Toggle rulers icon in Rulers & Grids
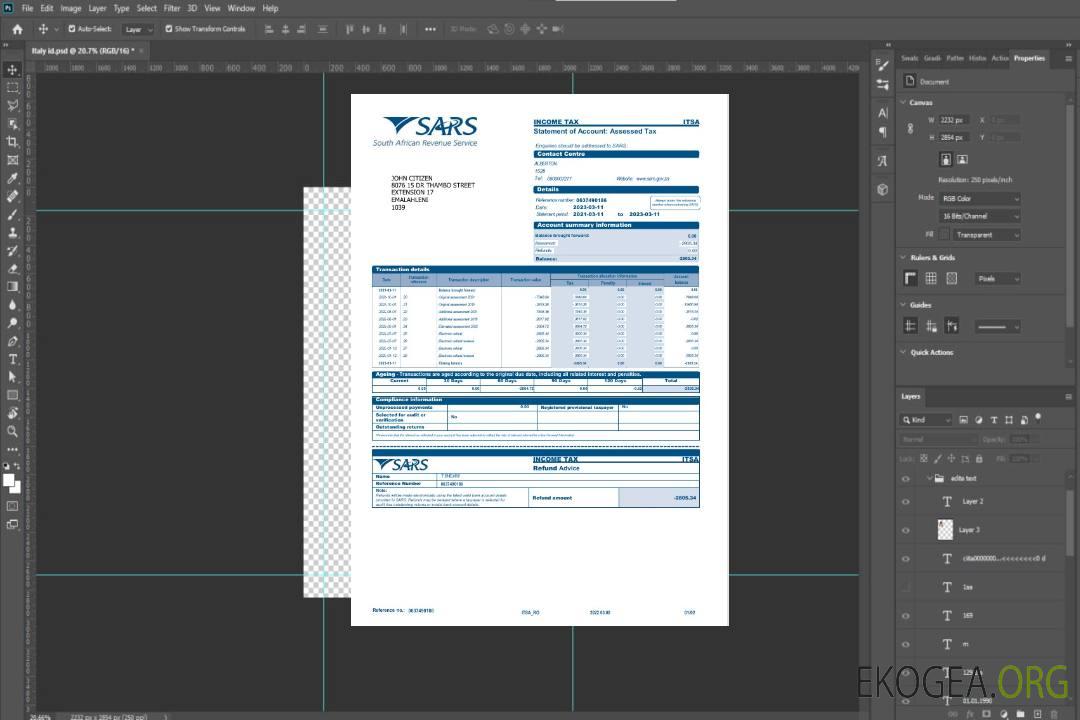This screenshot has width=1080, height=720. [911, 278]
